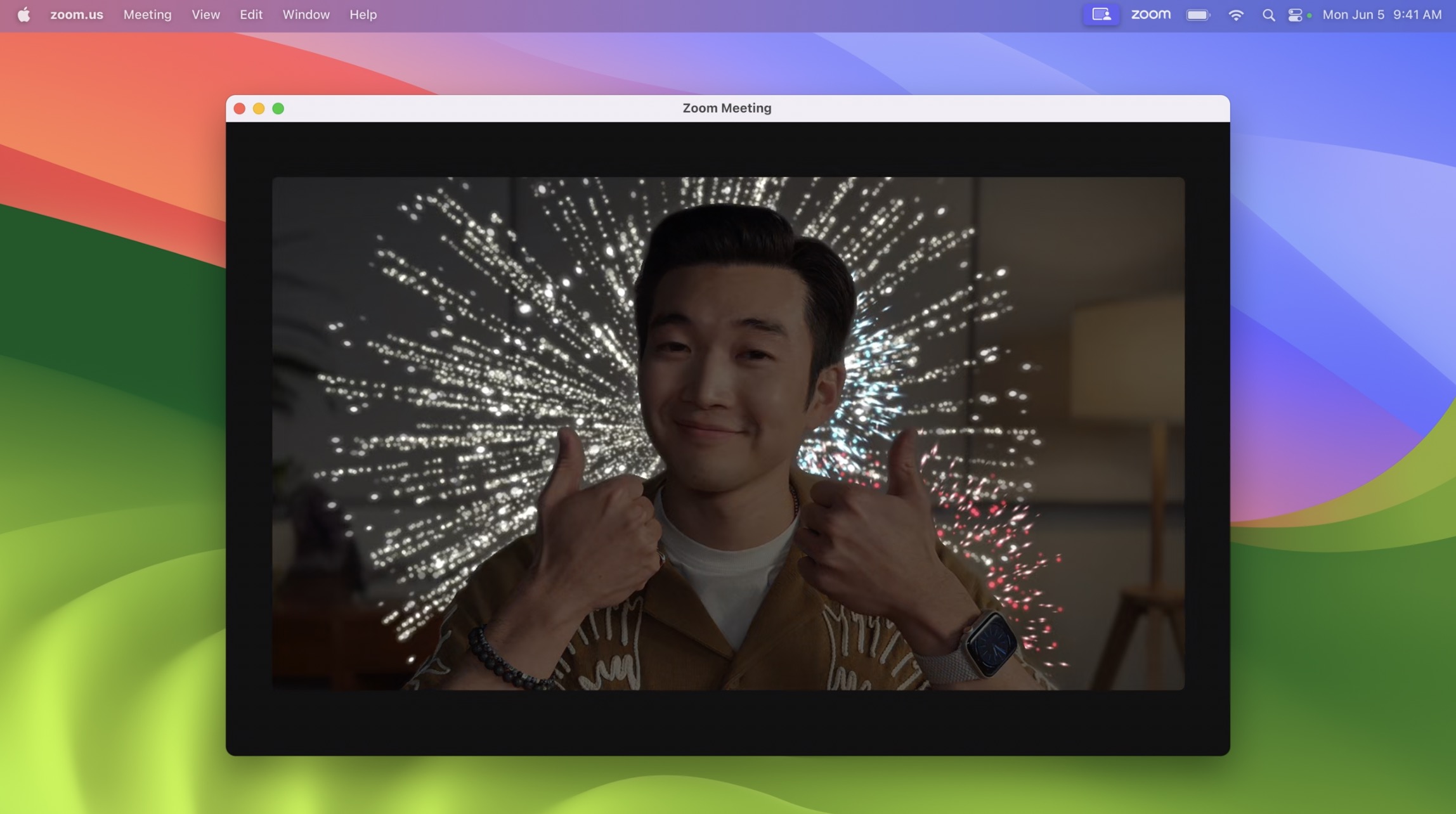Minimize the Zoom Meeting window with yellow button
Screen dimensions: 1456x814
(x=259, y=108)
